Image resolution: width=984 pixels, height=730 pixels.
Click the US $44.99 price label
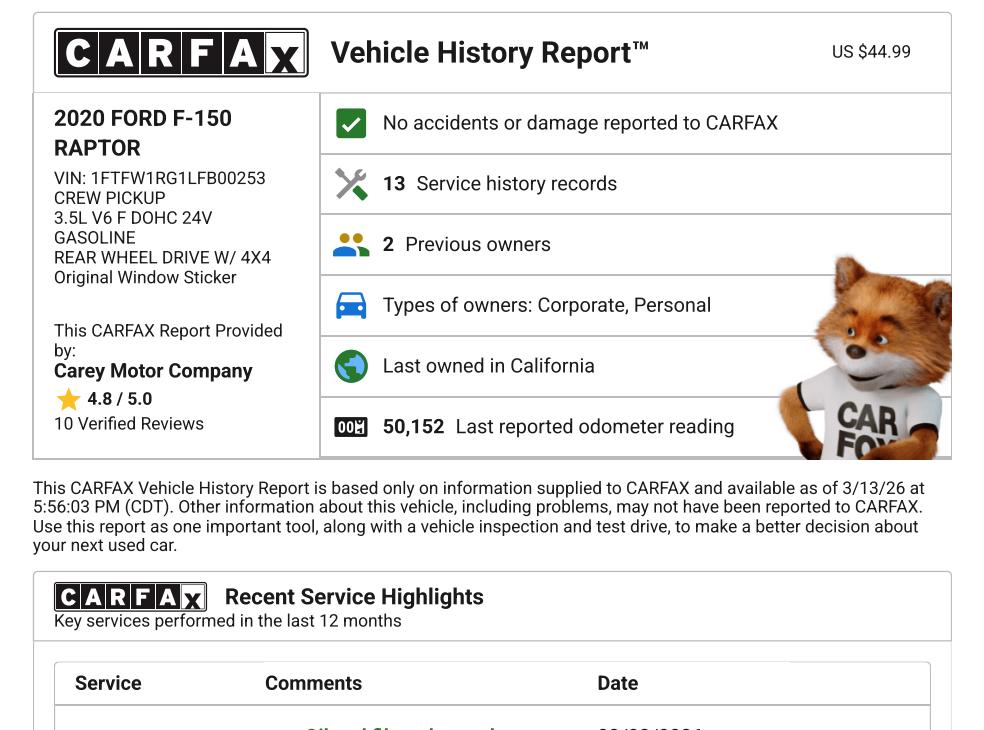[871, 52]
